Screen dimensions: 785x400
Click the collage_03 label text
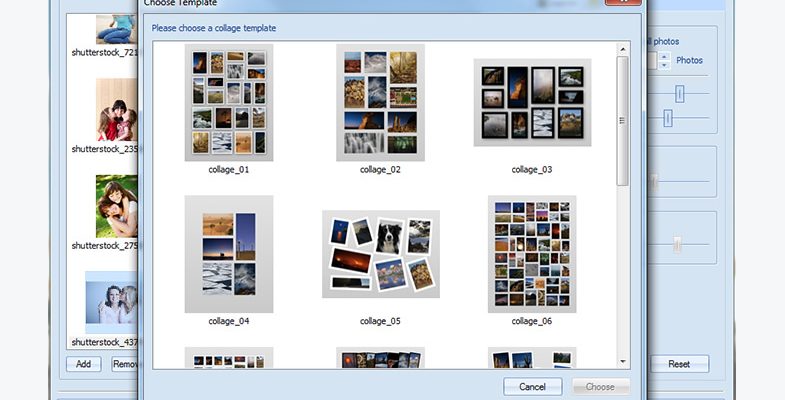tap(532, 170)
